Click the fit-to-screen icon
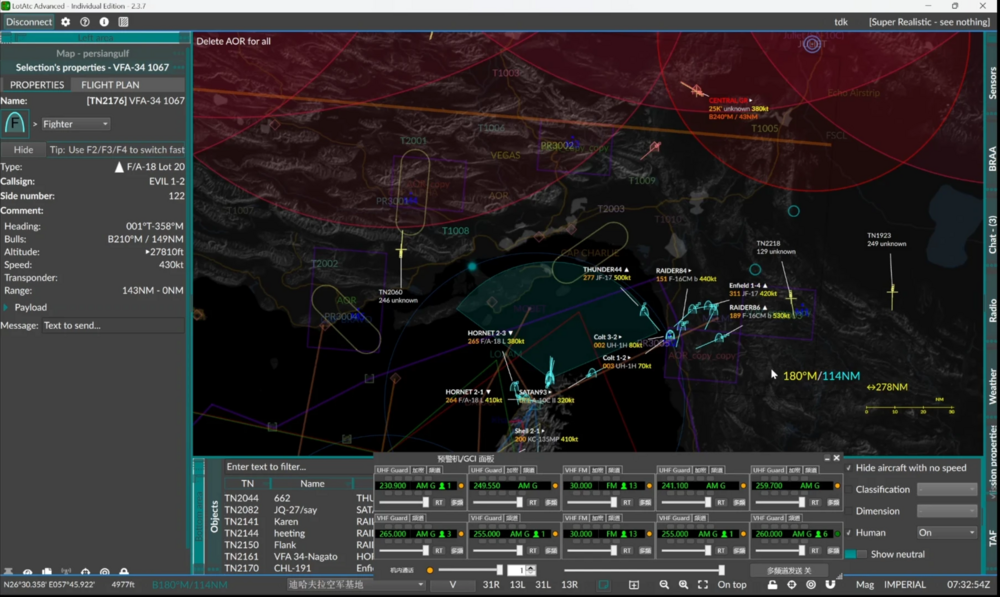 click(703, 585)
